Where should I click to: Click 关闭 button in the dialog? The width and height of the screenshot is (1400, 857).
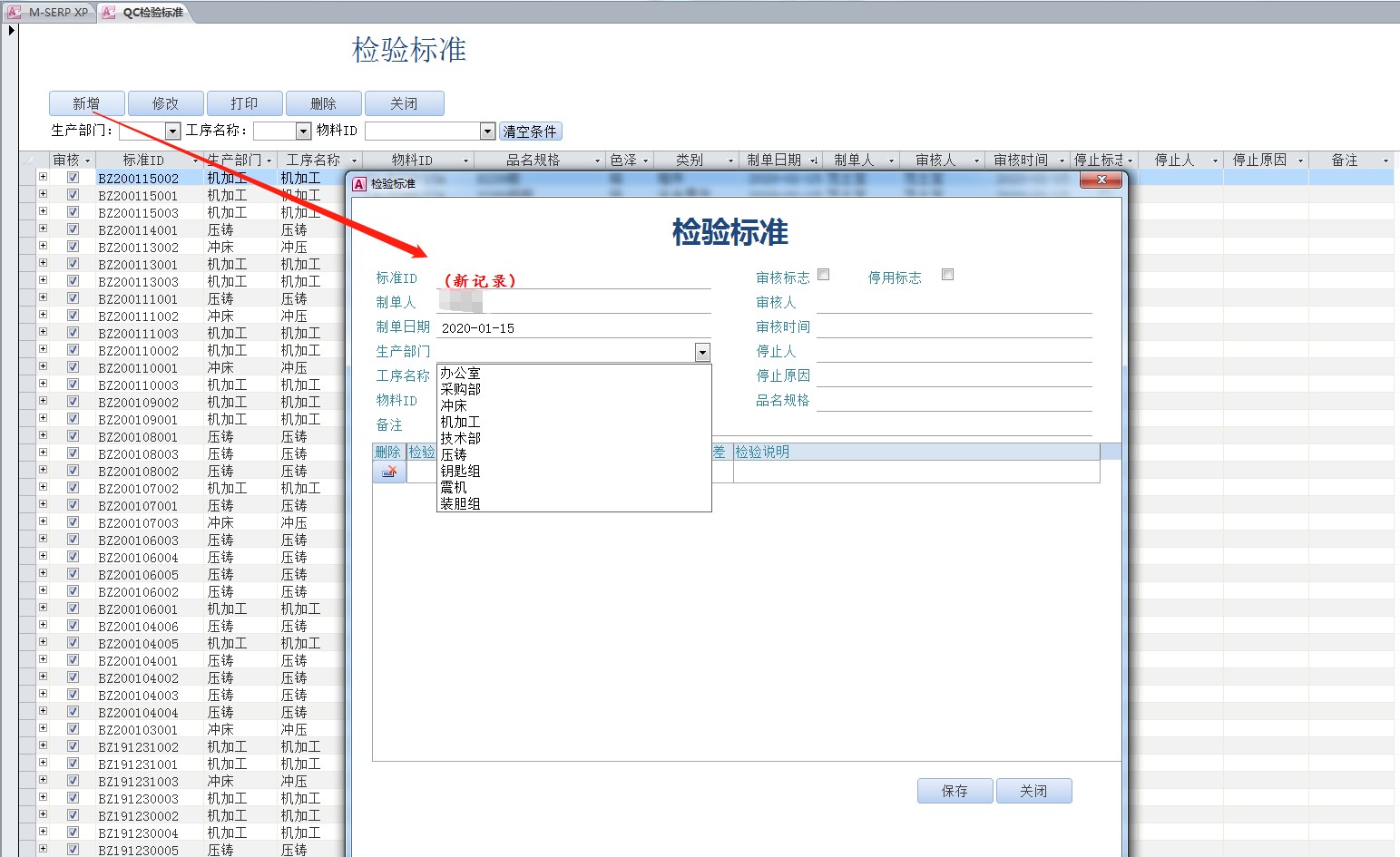pos(1033,791)
